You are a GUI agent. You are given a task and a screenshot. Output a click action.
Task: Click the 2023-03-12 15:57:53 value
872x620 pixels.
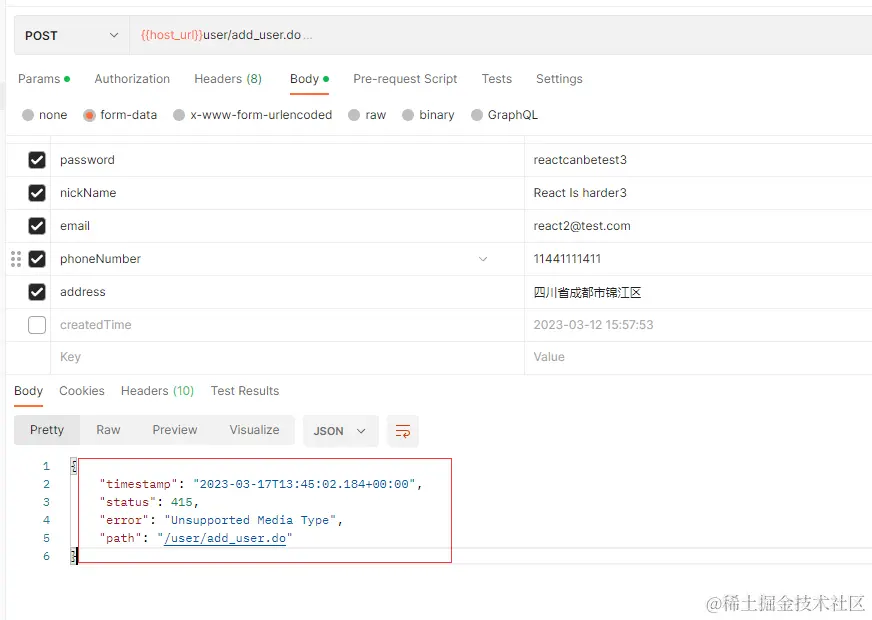click(x=593, y=325)
